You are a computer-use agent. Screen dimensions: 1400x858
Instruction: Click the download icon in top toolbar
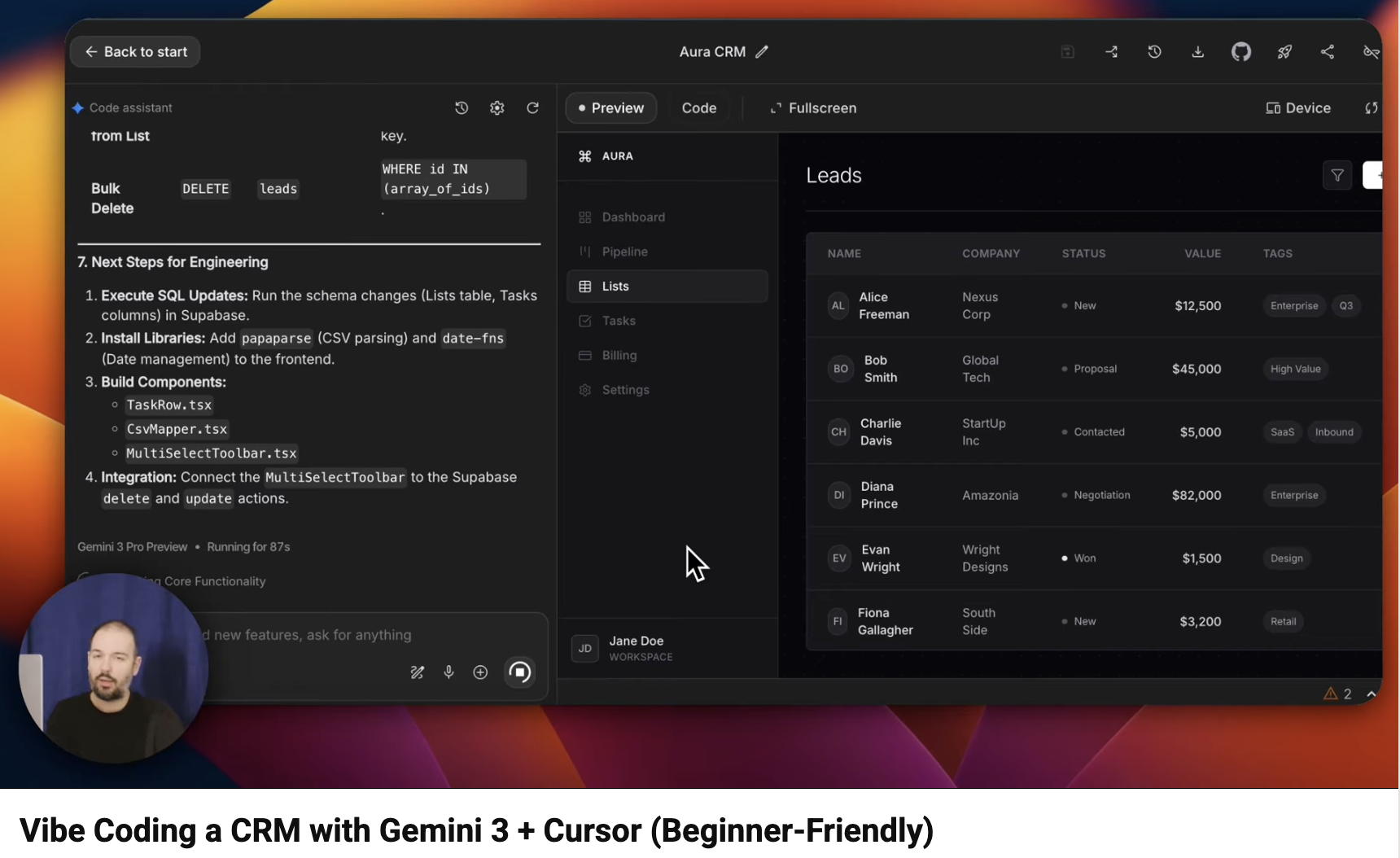(1198, 52)
